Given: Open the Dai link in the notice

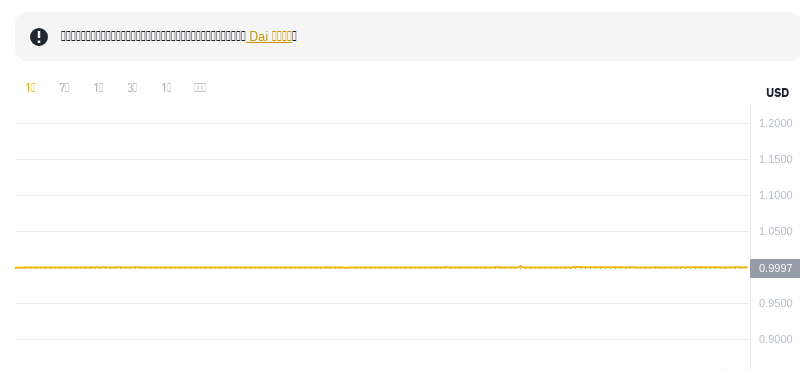Looking at the screenshot, I should point(269,36).
